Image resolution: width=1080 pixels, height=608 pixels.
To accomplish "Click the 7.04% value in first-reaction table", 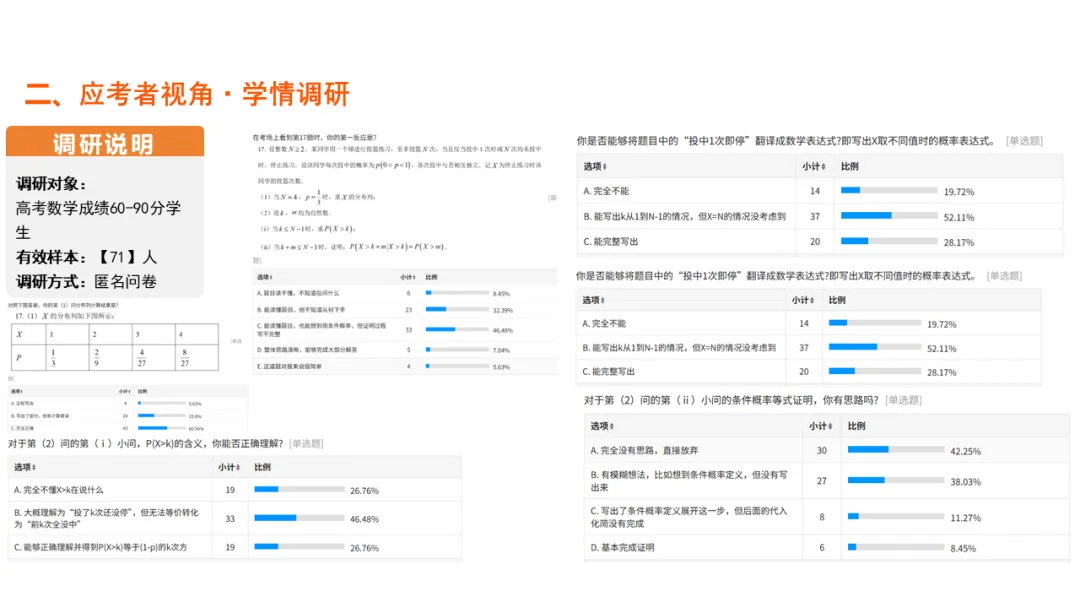I will click(x=501, y=350).
